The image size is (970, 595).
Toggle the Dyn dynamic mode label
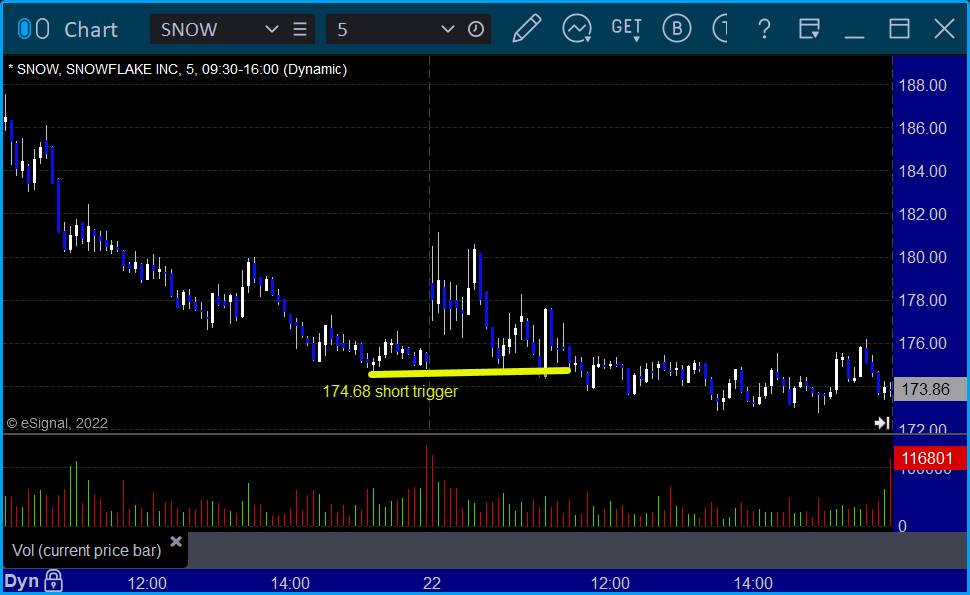(x=22, y=581)
